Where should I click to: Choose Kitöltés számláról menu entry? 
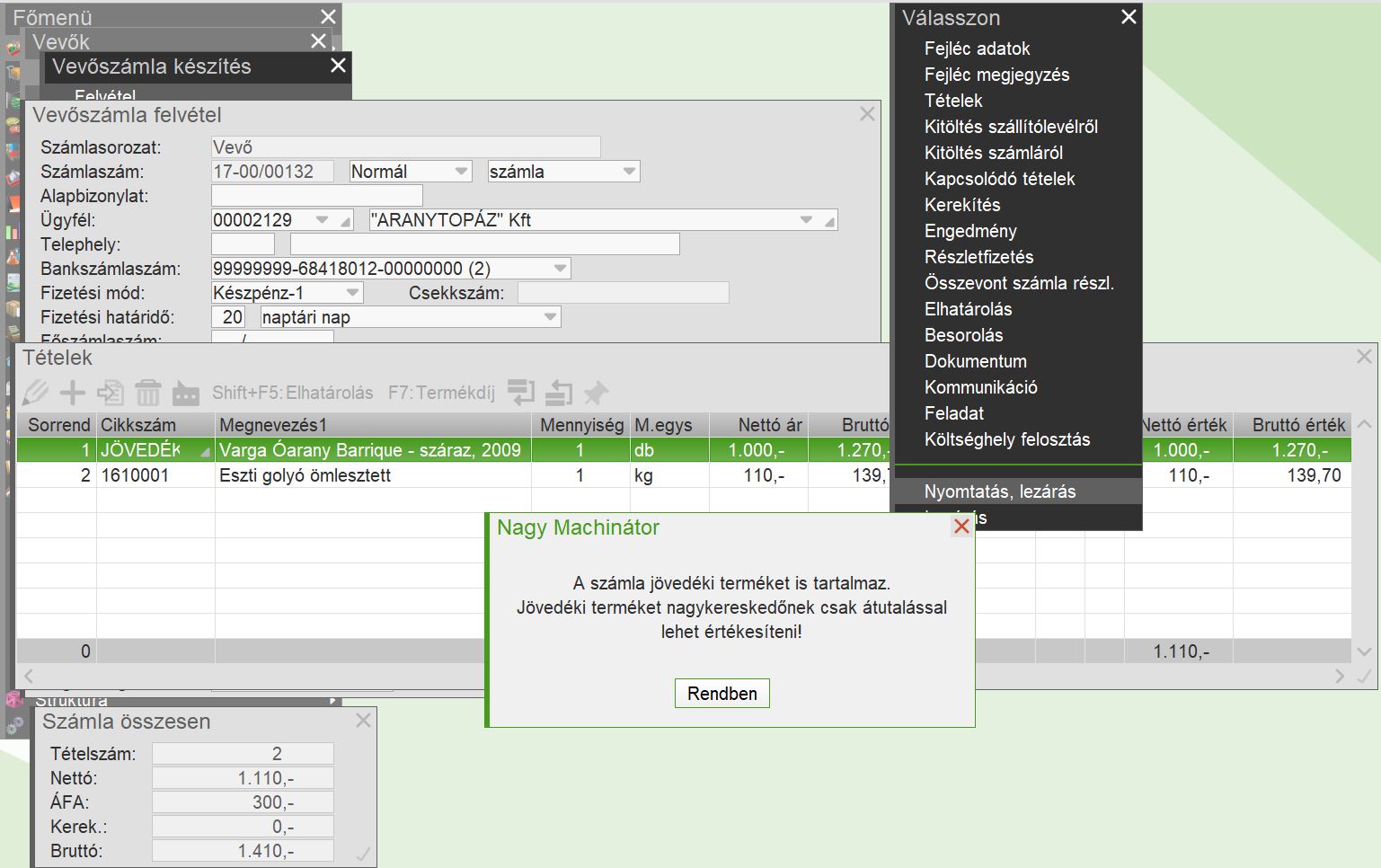(x=994, y=153)
